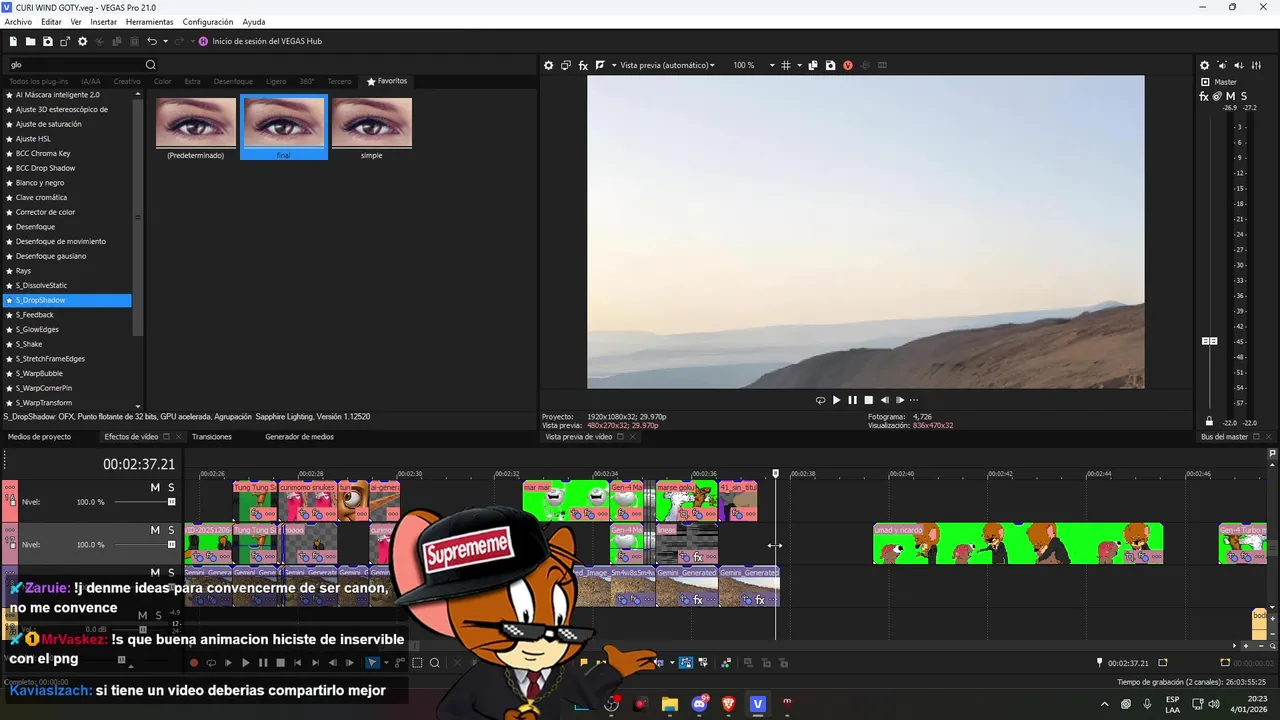
Task: Solo the first video track
Action: pyautogui.click(x=171, y=487)
